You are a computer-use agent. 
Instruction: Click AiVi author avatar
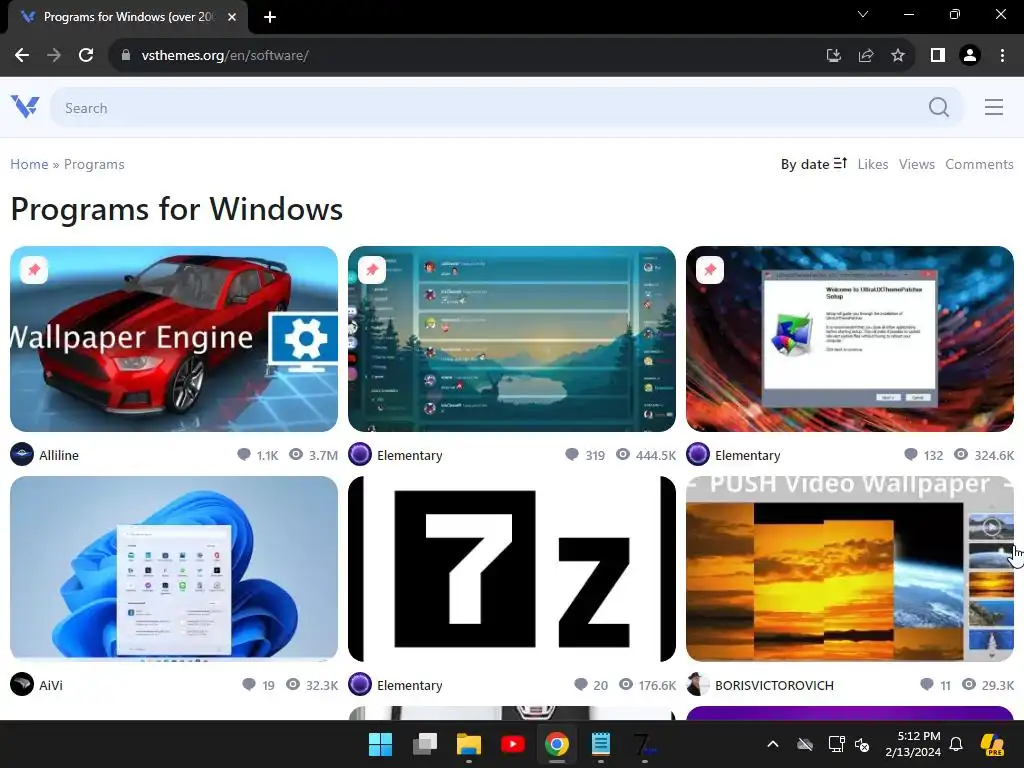tap(22, 684)
